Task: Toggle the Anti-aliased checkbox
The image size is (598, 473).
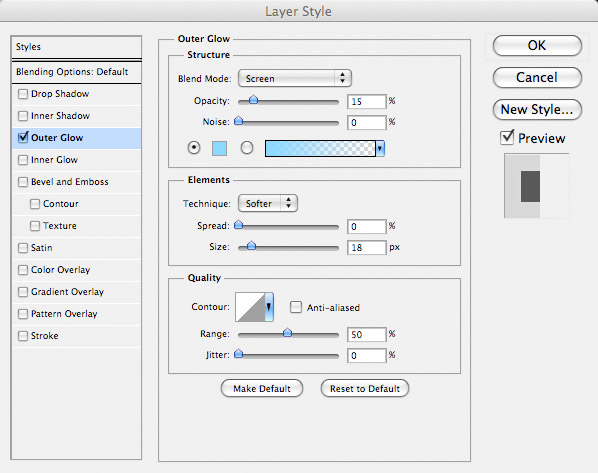Action: [x=296, y=307]
